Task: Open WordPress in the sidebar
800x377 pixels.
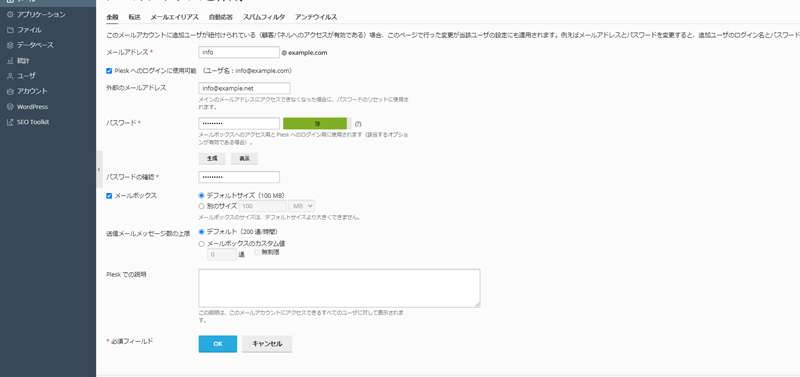Action: [x=33, y=107]
